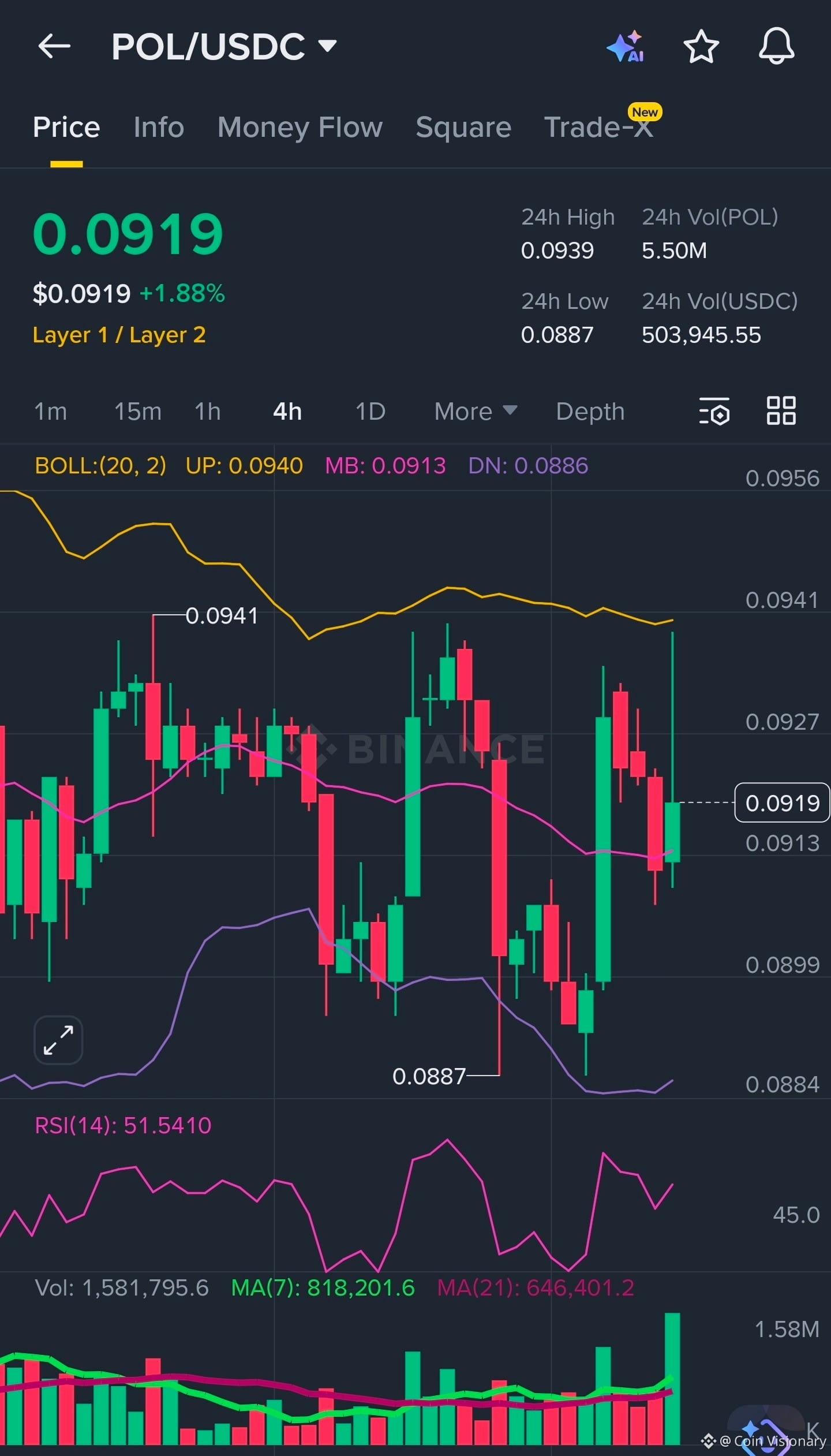Tap the current price tag 0.0919 on axis
This screenshot has width=831, height=1456.
[x=782, y=802]
